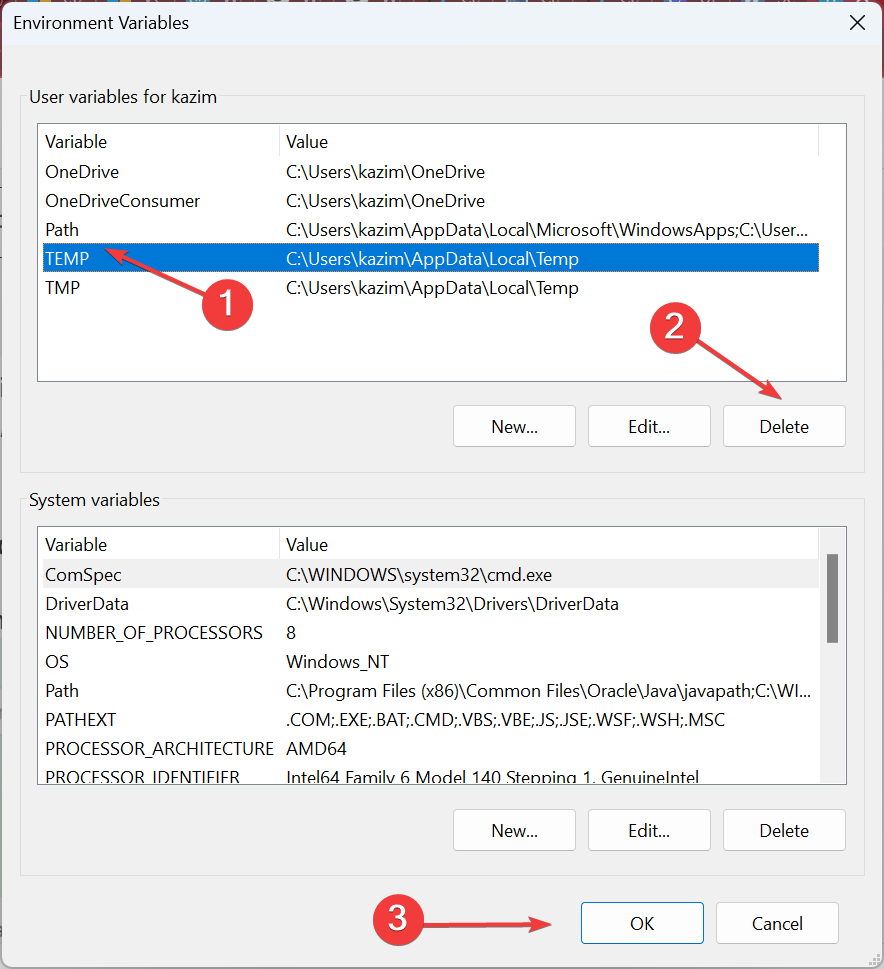Click the Intel64 Family 6 value cell

click(x=492, y=777)
